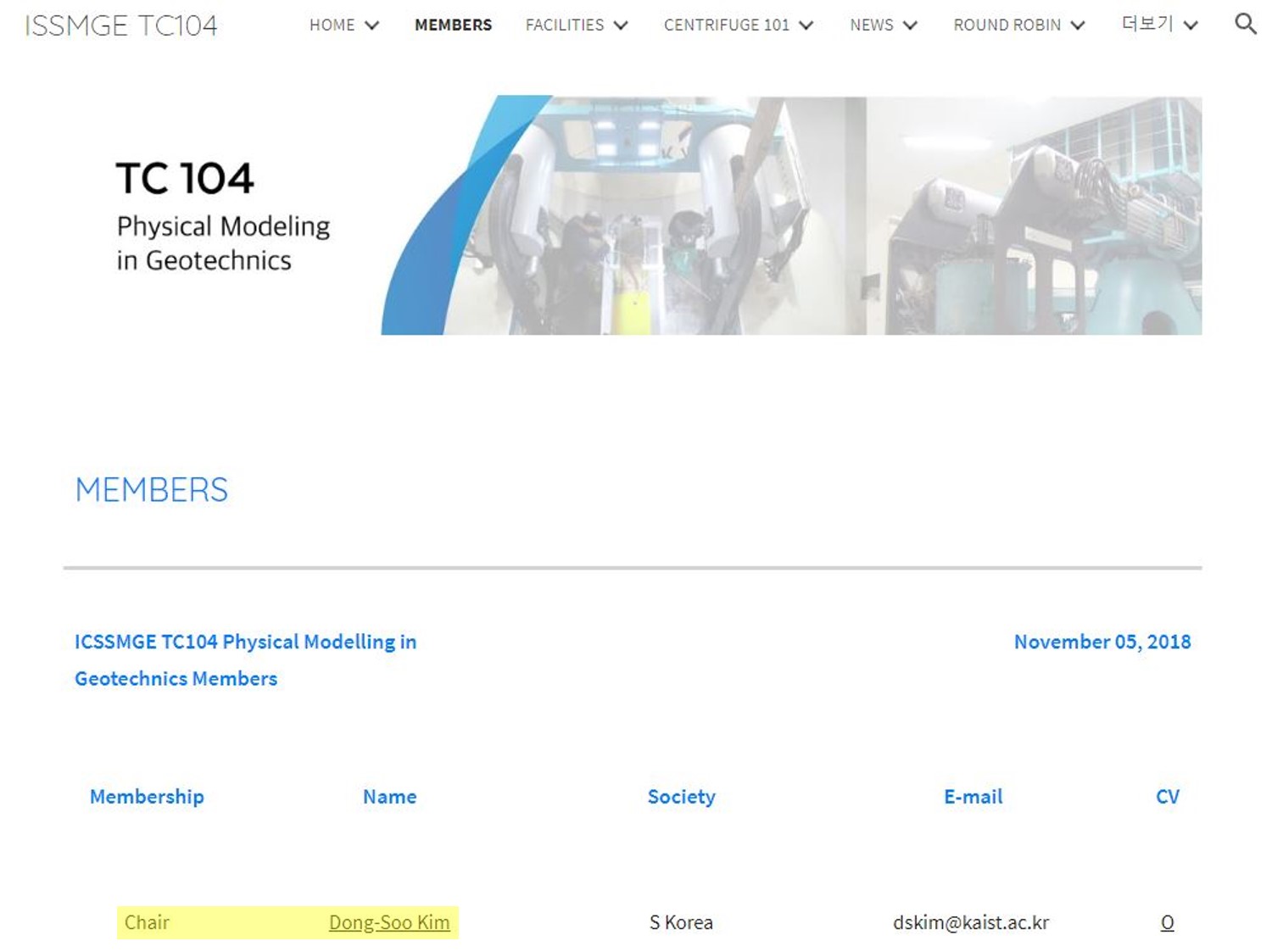This screenshot has height=952, width=1272.
Task: Click the E-mail column header
Action: [x=974, y=797]
